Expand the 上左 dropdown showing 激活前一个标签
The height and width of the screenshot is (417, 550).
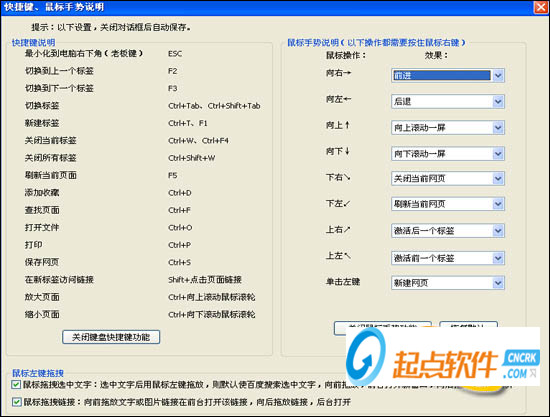point(448,258)
